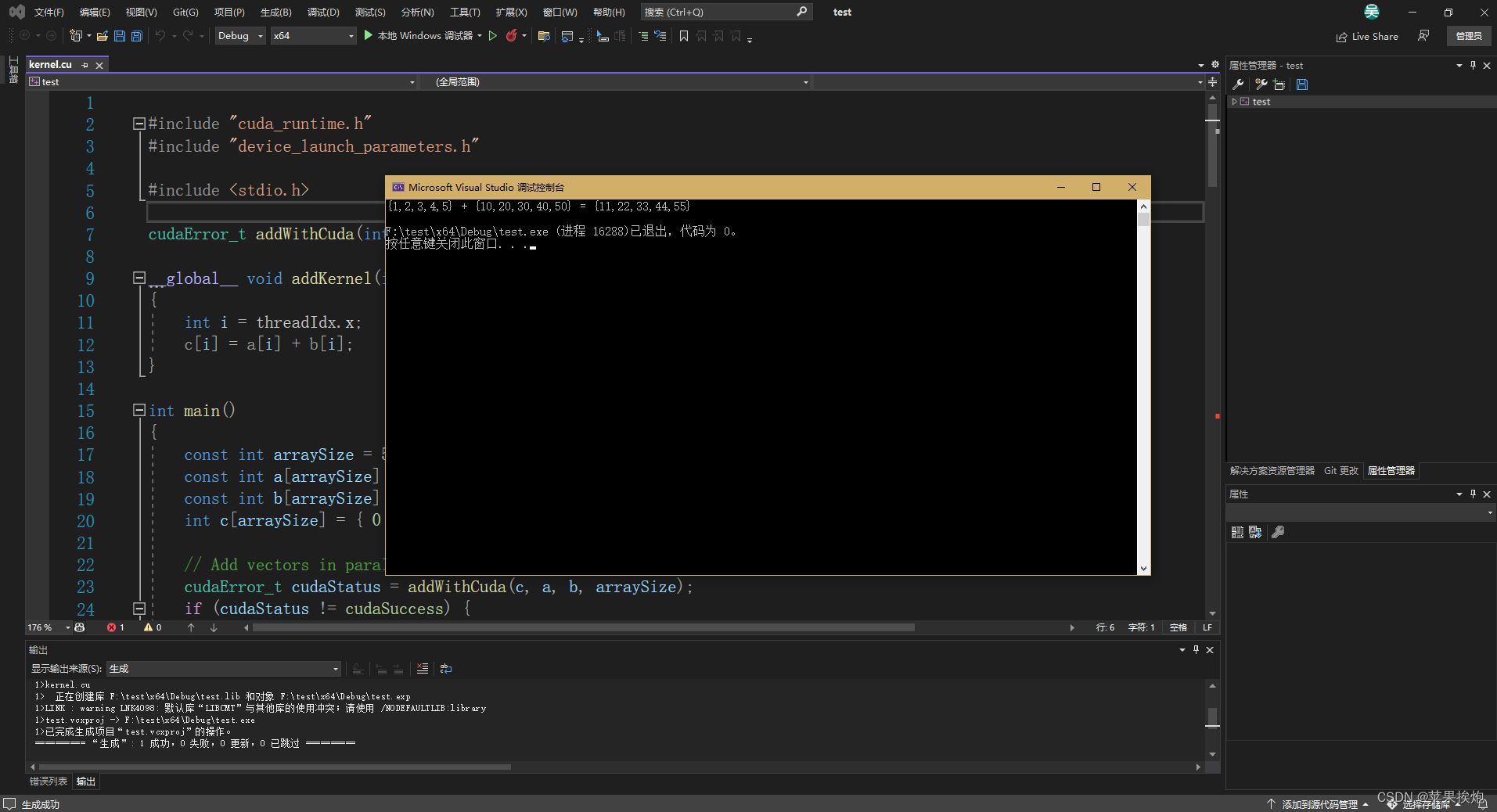Open the x64 platform dropdown
1497x812 pixels.
click(x=348, y=35)
